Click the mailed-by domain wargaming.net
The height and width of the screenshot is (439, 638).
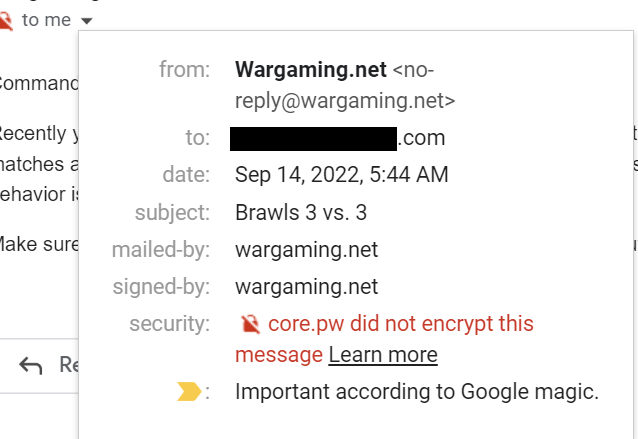pyautogui.click(x=306, y=249)
